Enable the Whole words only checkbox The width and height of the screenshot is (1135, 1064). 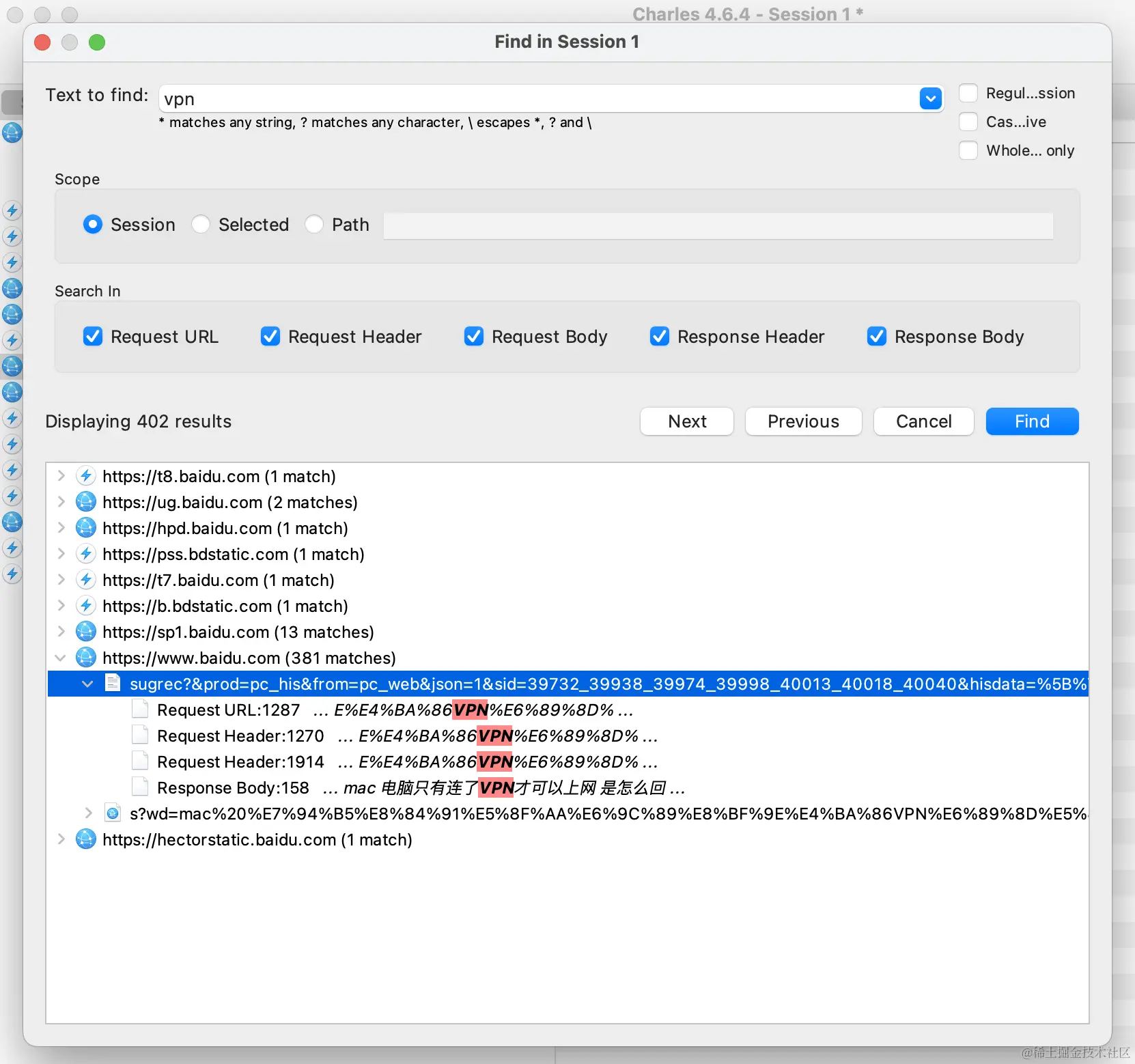coord(968,150)
